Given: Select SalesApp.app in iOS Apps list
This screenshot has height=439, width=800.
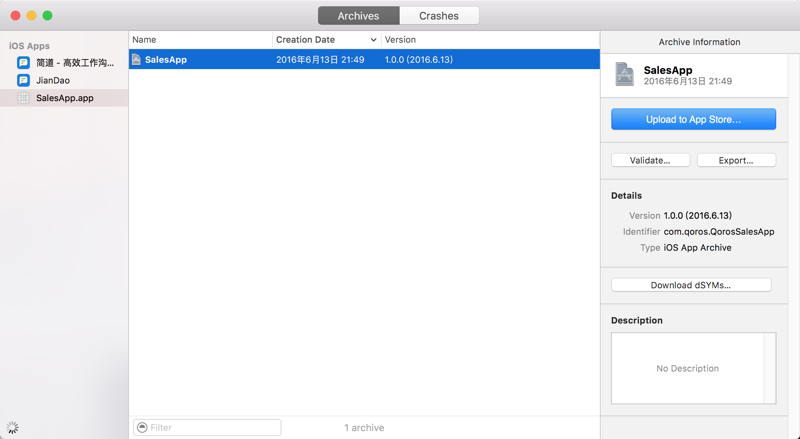Looking at the screenshot, I should coord(65,98).
